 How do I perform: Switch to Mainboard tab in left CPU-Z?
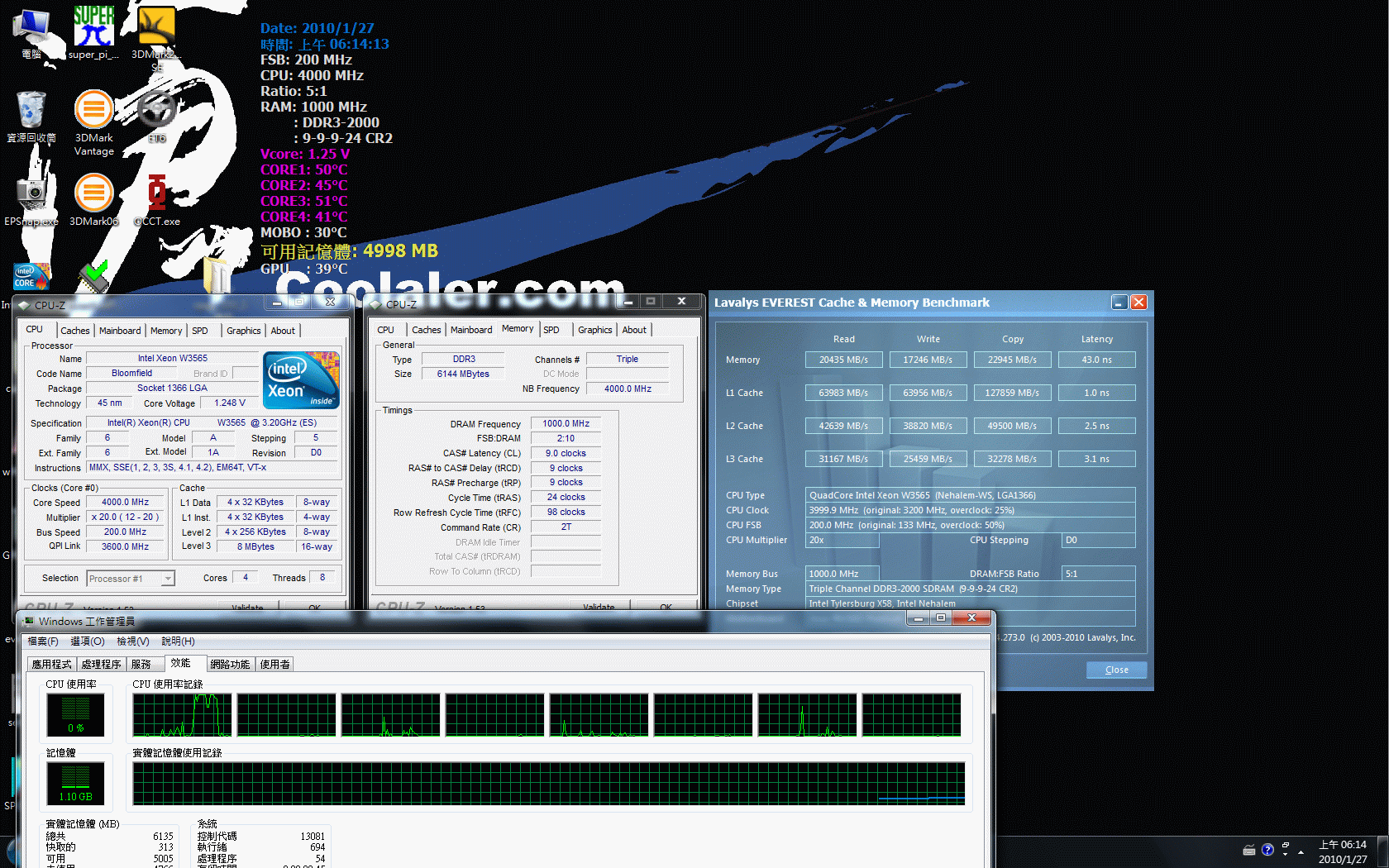point(120,331)
